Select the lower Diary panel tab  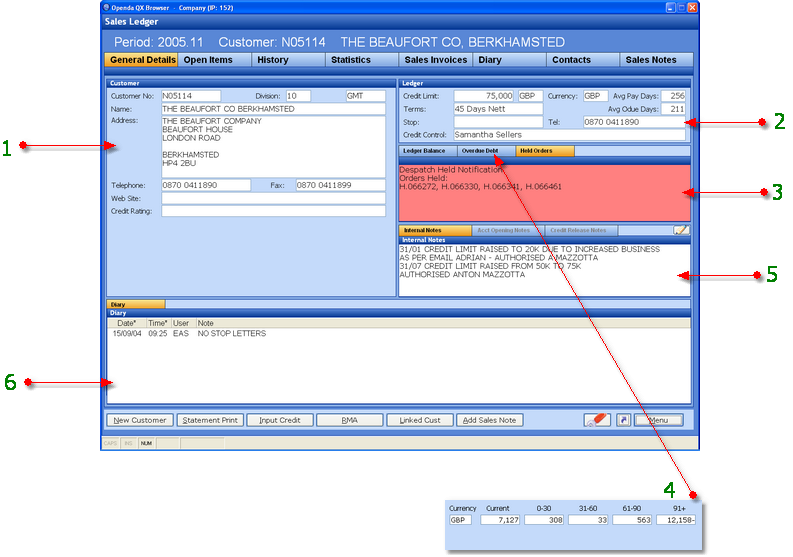coord(136,304)
